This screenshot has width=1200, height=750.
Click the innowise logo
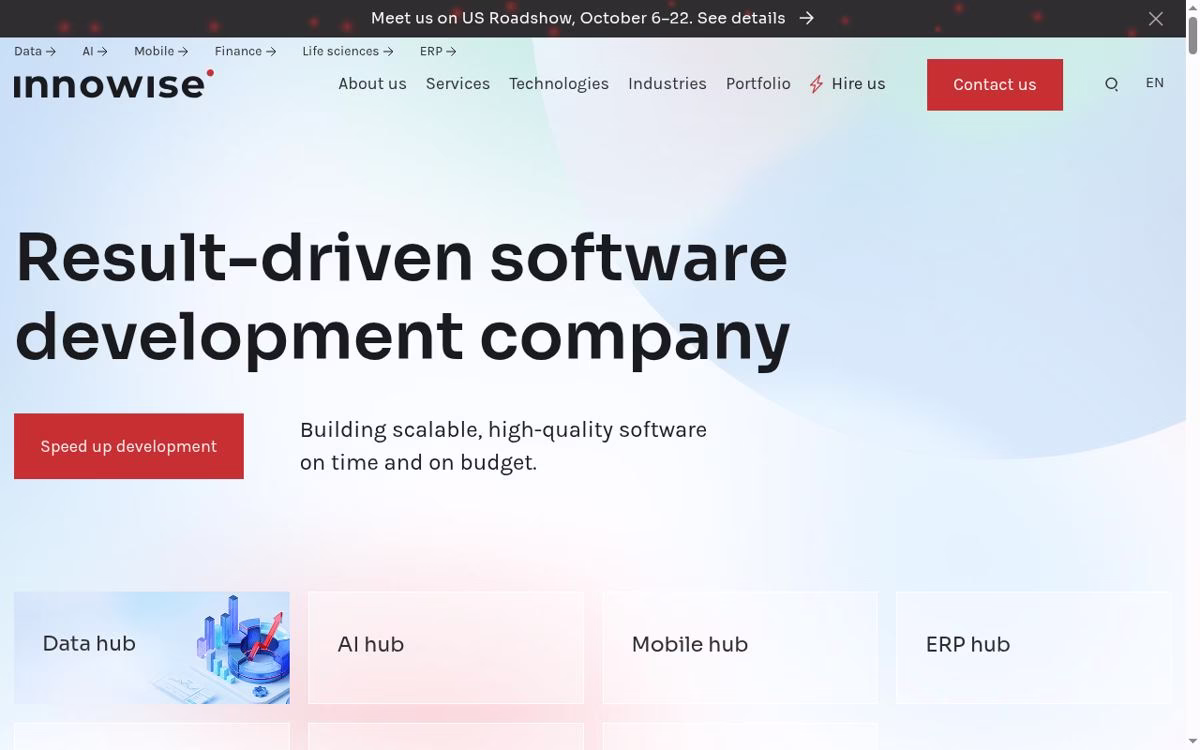point(114,84)
